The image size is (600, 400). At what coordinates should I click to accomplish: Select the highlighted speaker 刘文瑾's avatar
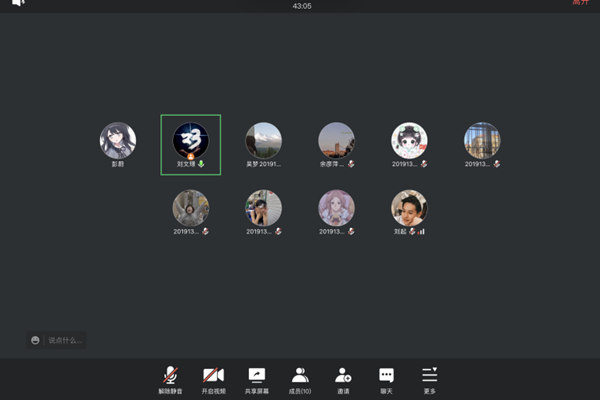pos(190,141)
